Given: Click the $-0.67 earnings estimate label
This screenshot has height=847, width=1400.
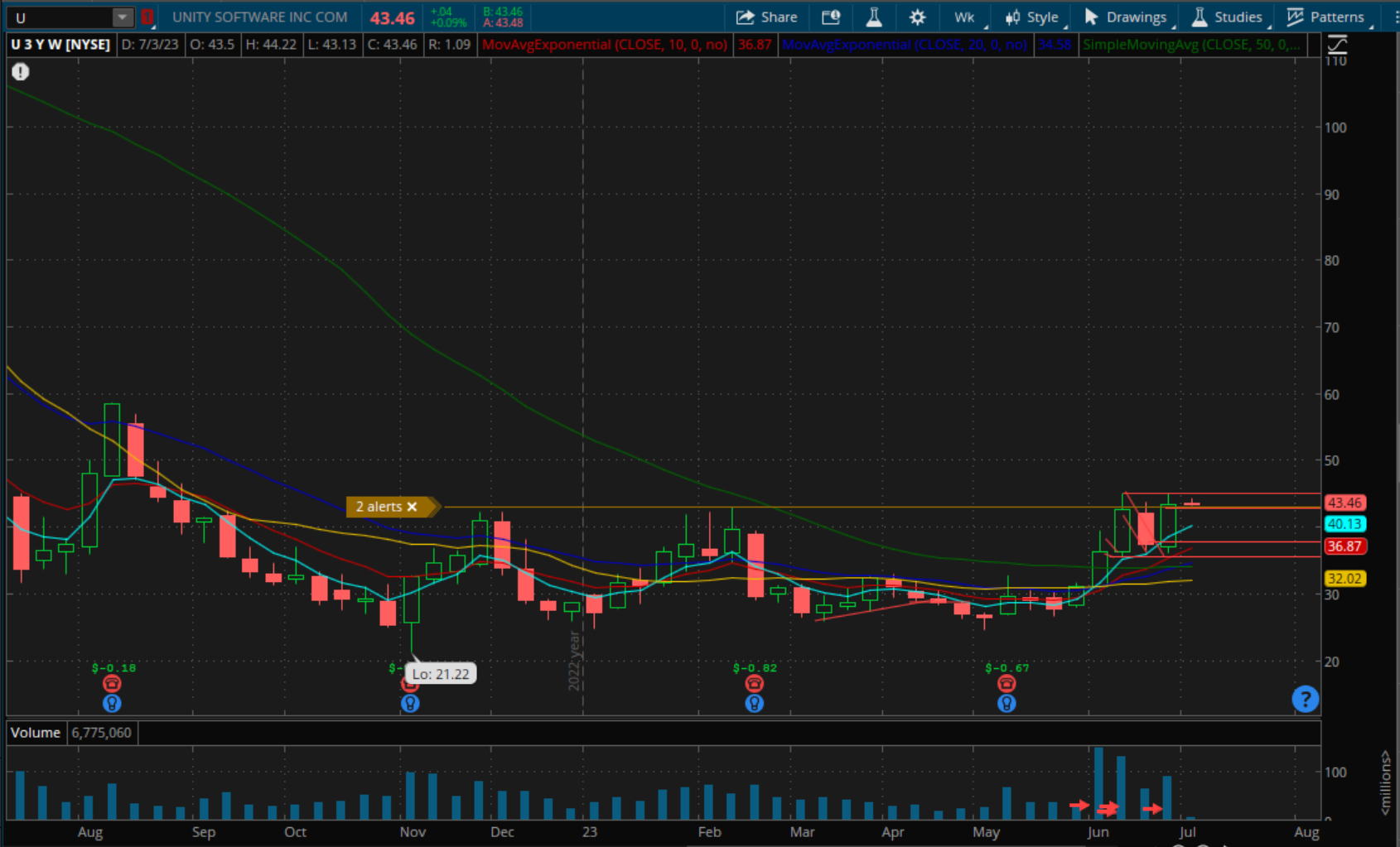Looking at the screenshot, I should [x=1007, y=667].
